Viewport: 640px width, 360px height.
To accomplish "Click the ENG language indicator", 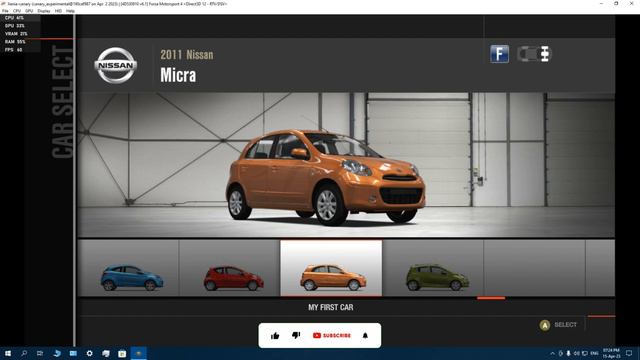I will point(594,353).
